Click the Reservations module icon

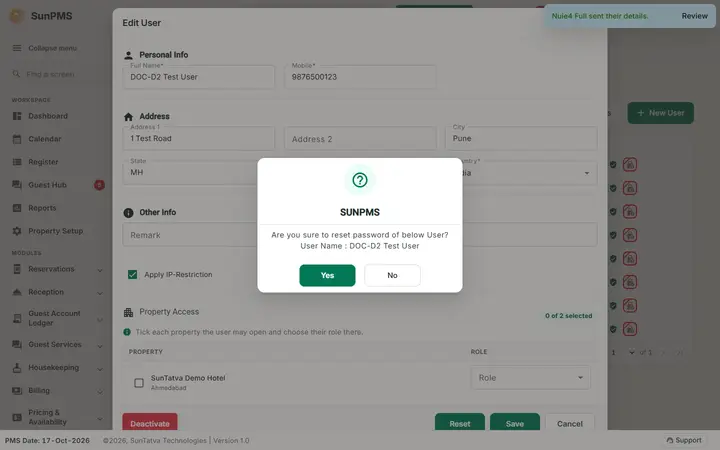click(x=17, y=269)
